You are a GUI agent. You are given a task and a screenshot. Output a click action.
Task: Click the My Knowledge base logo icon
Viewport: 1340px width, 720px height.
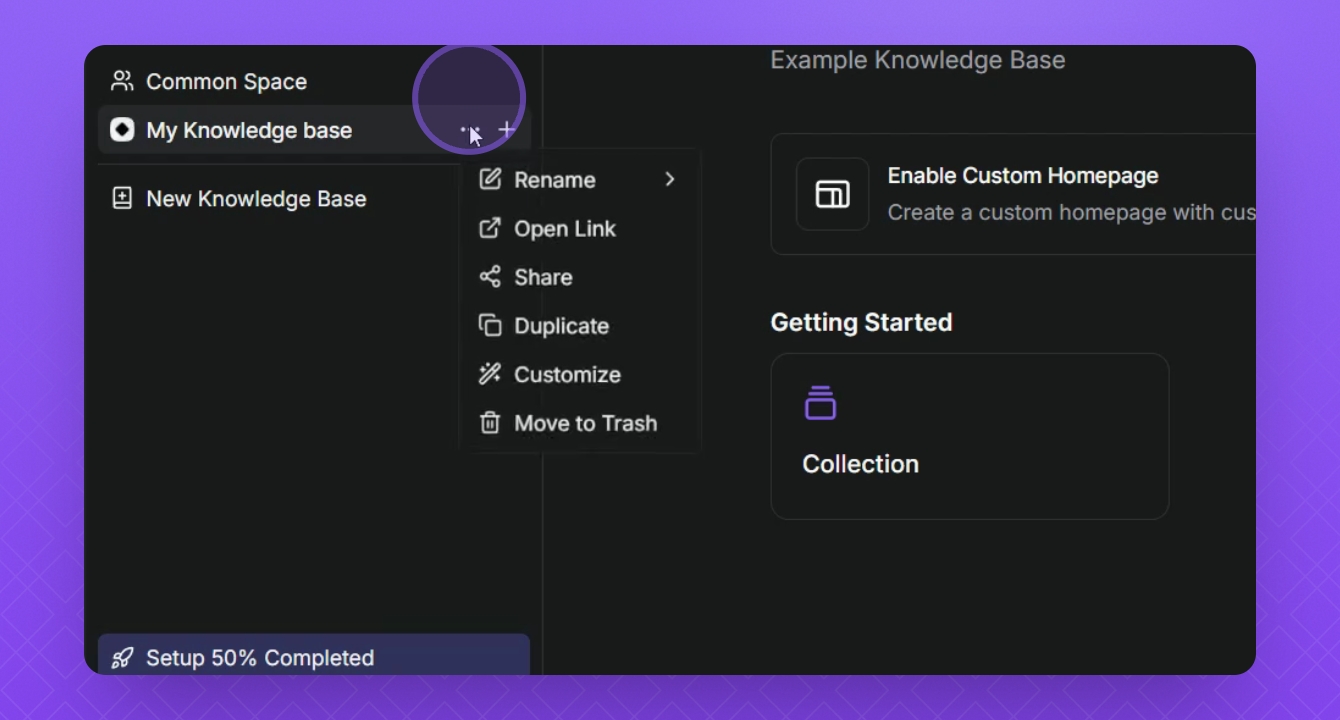tap(122, 130)
